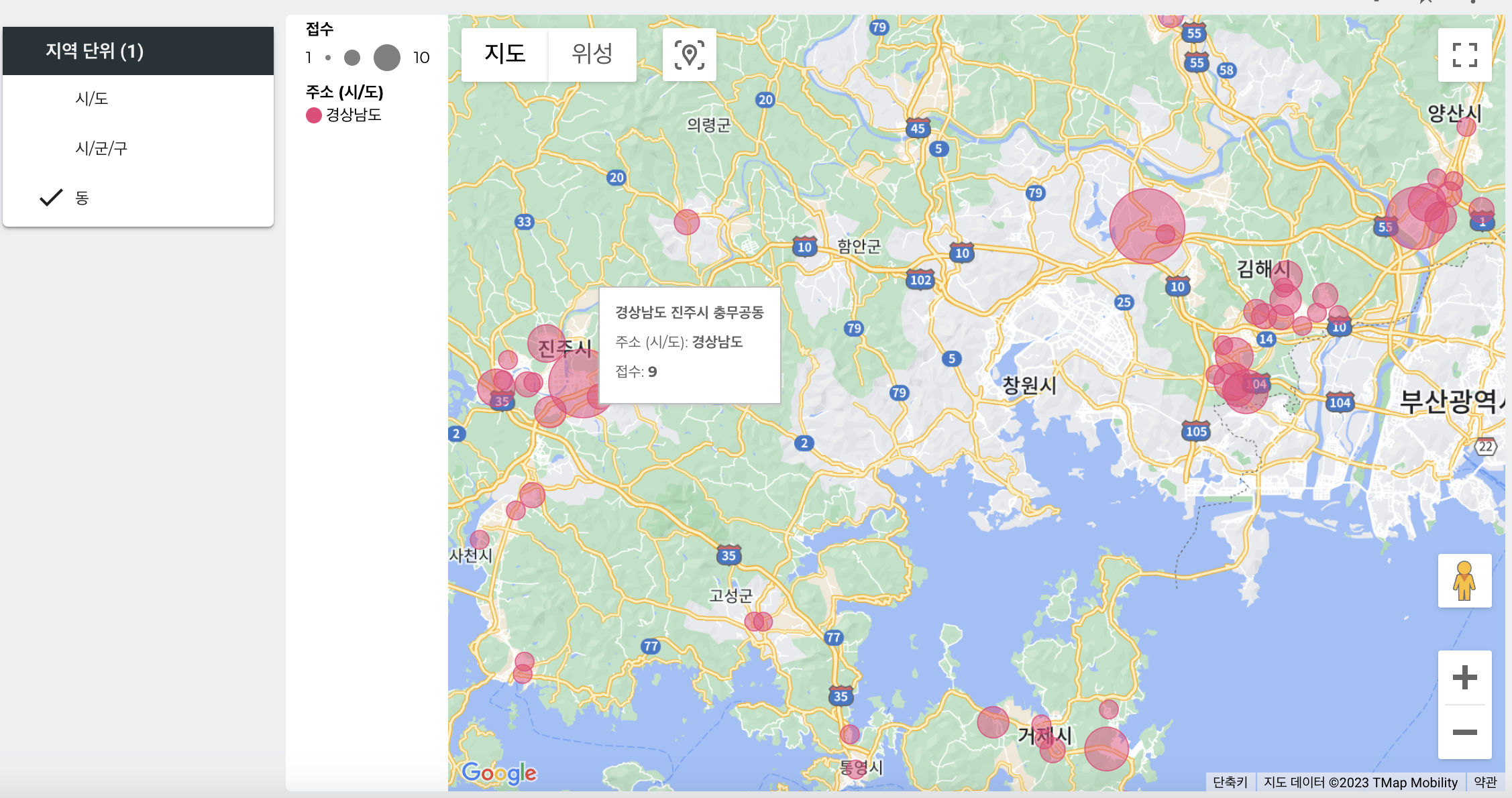Click the bubble near 사천시 label

coord(480,540)
